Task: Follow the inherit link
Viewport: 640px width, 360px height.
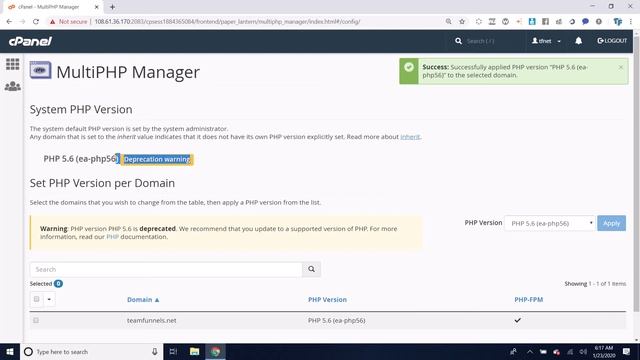Action: point(410,137)
